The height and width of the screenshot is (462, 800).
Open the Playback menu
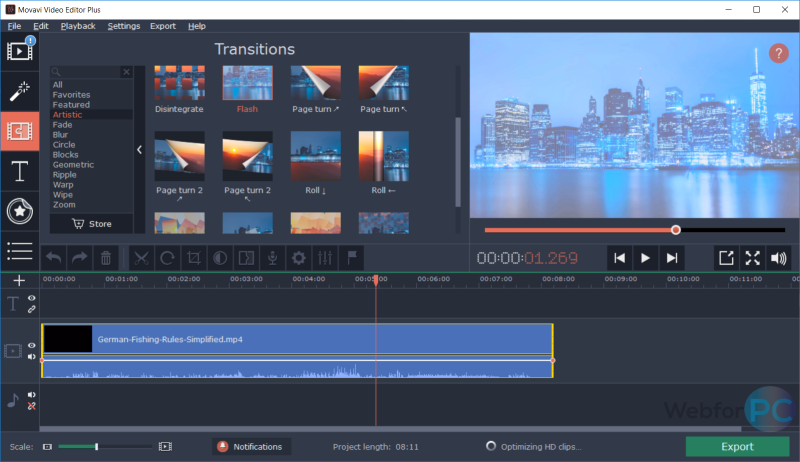click(x=78, y=25)
